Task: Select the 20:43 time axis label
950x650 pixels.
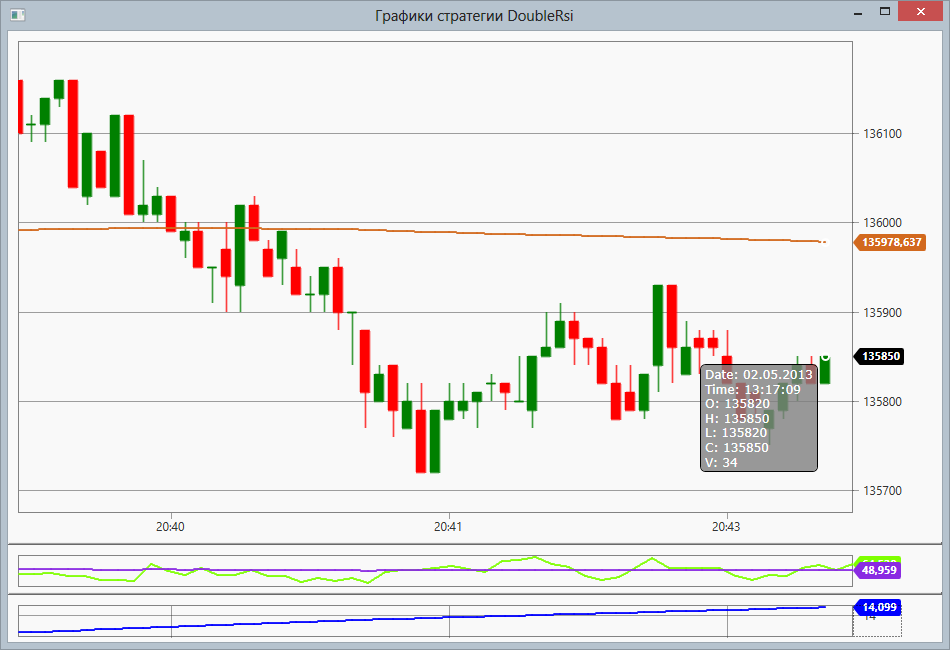Action: pos(726,526)
